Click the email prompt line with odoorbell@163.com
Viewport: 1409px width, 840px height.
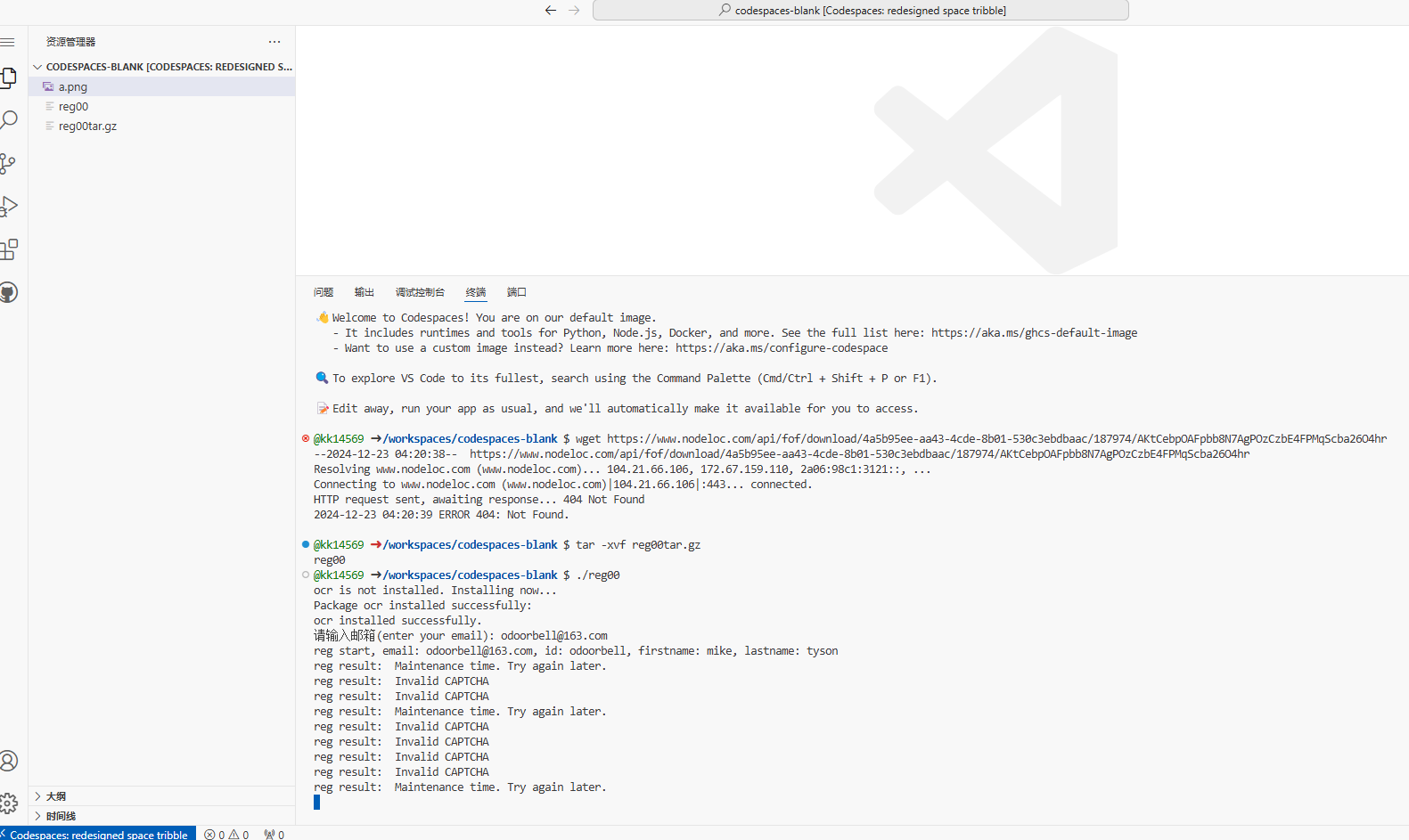point(461,636)
